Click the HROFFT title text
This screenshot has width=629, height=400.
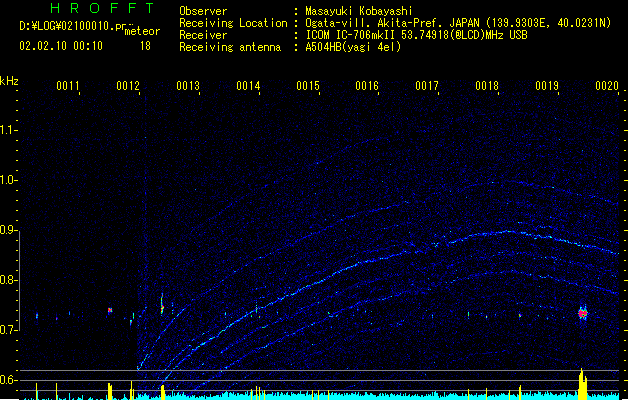tap(102, 8)
